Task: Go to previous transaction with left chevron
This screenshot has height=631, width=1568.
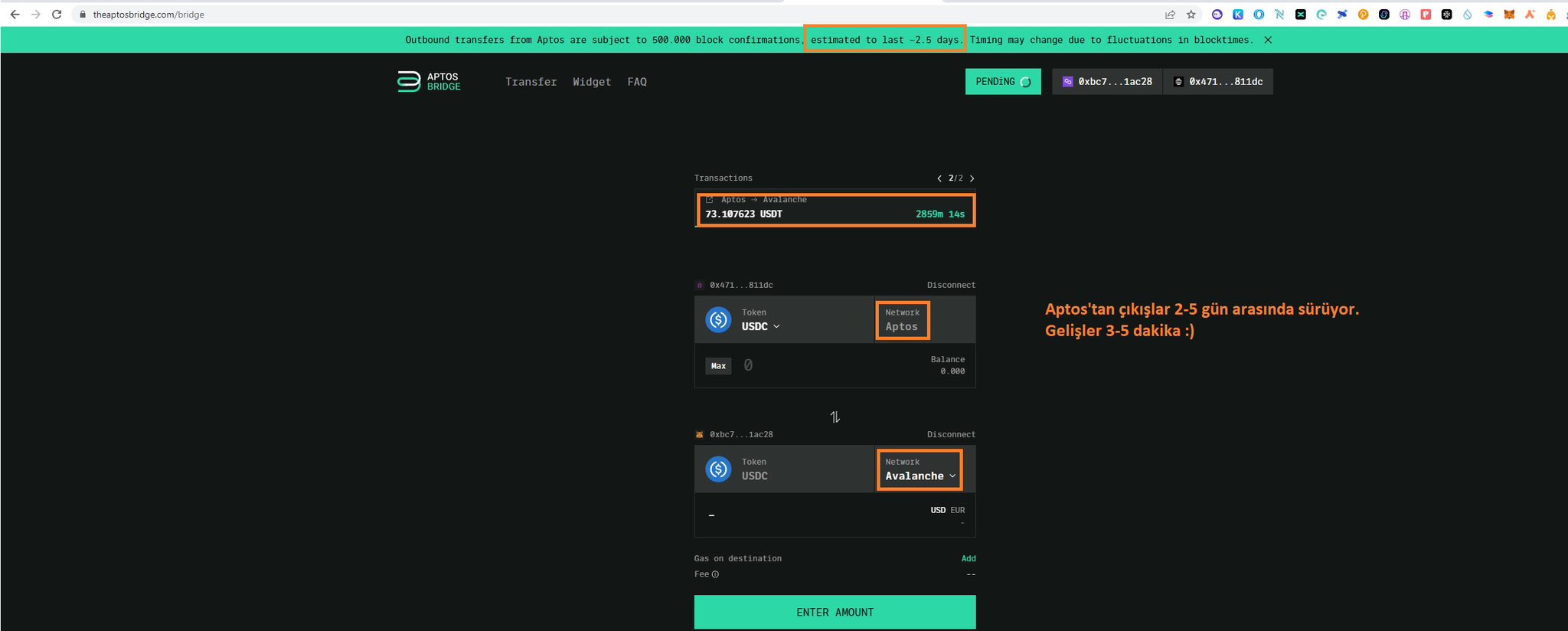Action: (x=939, y=178)
